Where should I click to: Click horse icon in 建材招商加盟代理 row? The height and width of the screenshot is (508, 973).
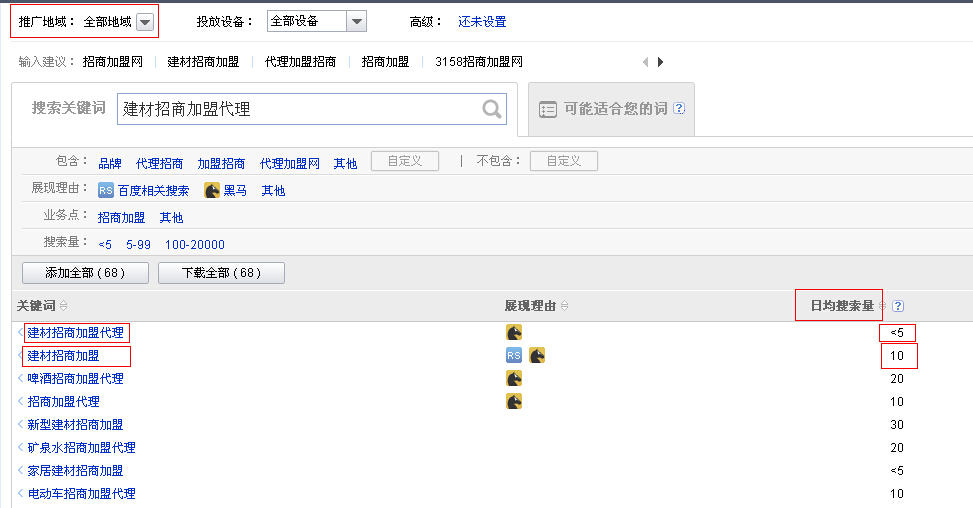[514, 332]
